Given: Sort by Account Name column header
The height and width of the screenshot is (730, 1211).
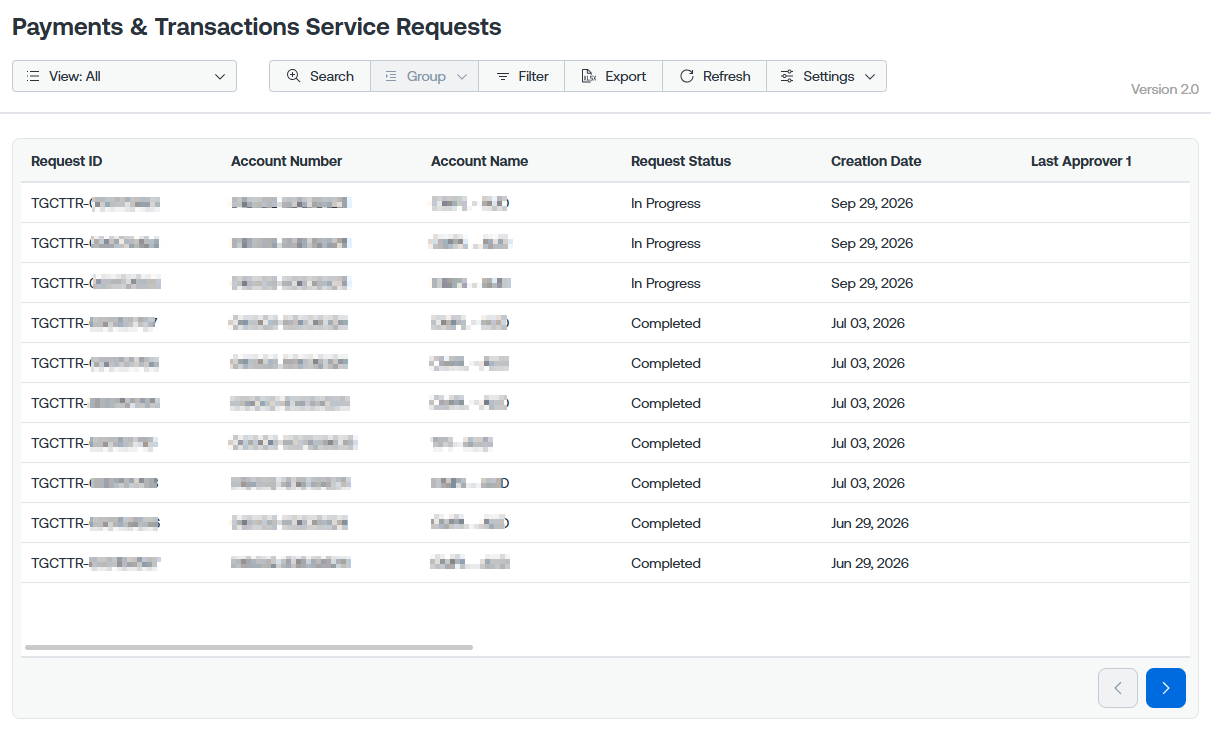Looking at the screenshot, I should click(479, 161).
